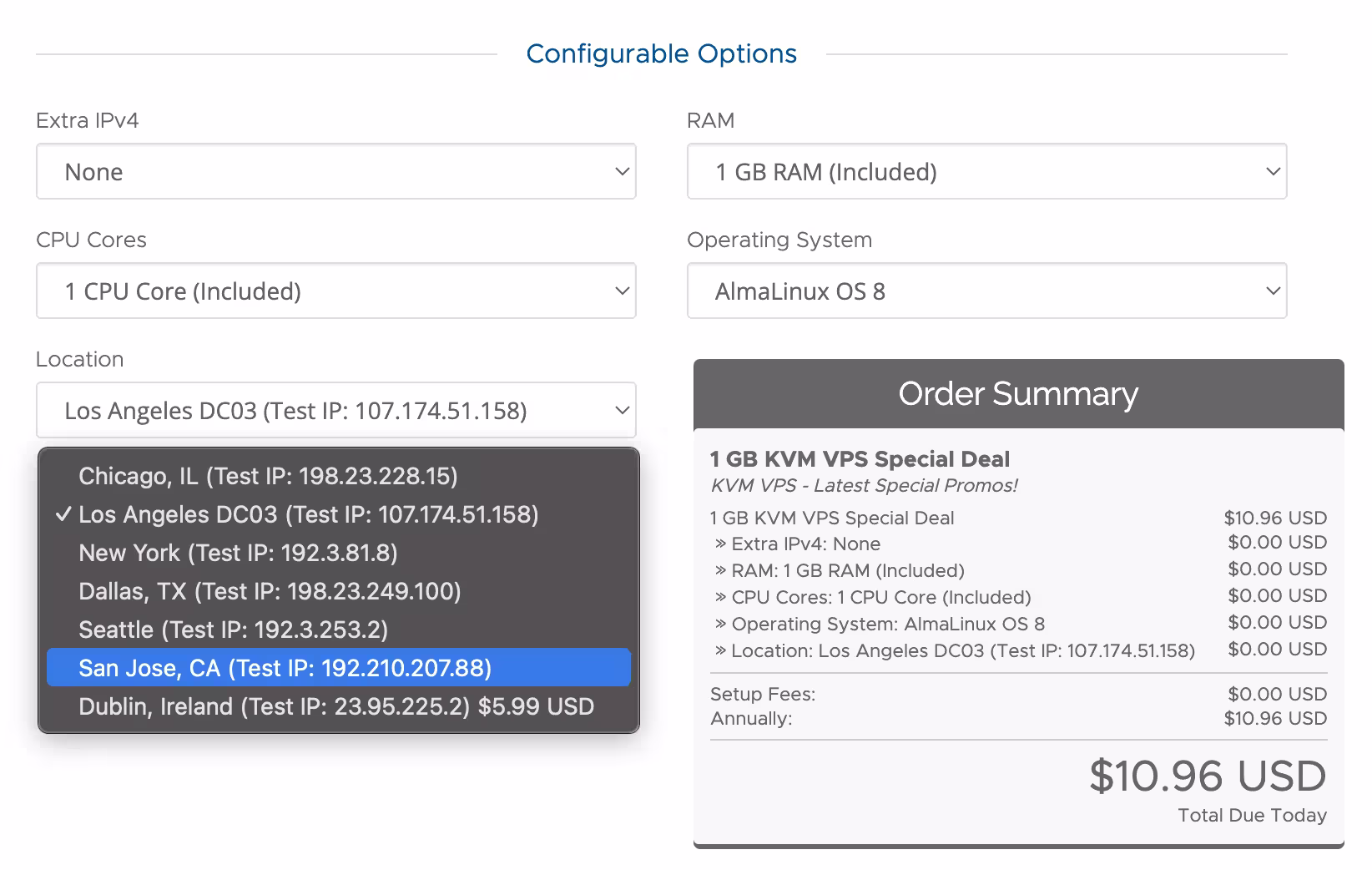Viewport: 1372px width, 870px height.
Task: Click the Location field label
Action: pos(79,360)
